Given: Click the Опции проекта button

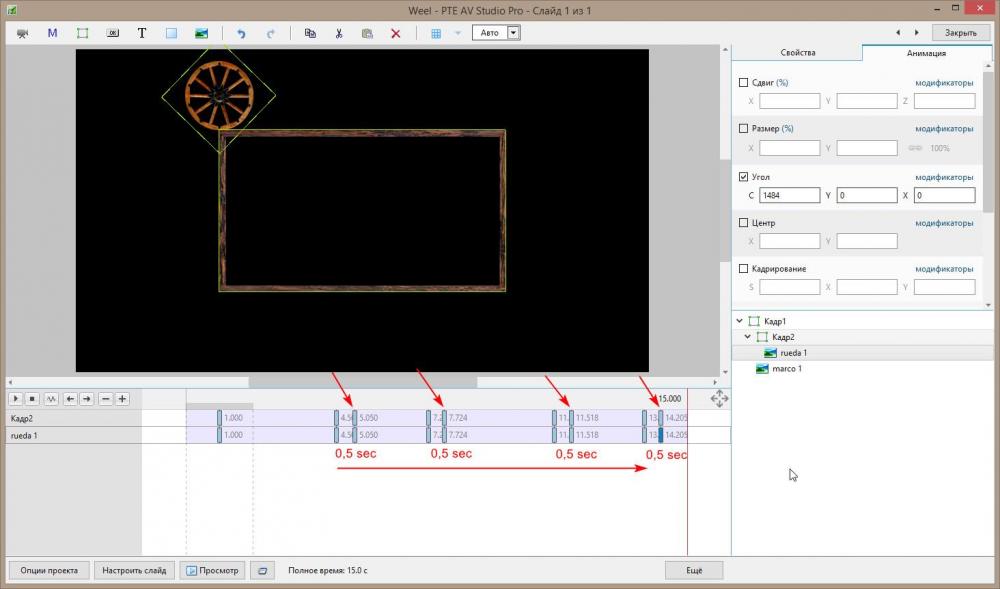Looking at the screenshot, I should pos(48,571).
